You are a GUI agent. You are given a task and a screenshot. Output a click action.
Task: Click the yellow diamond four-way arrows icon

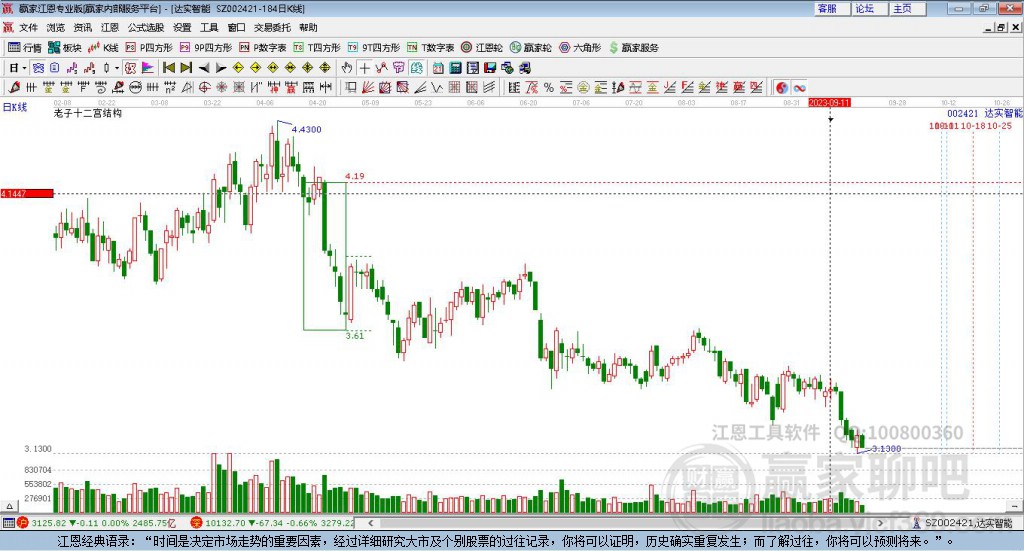(x=308, y=68)
